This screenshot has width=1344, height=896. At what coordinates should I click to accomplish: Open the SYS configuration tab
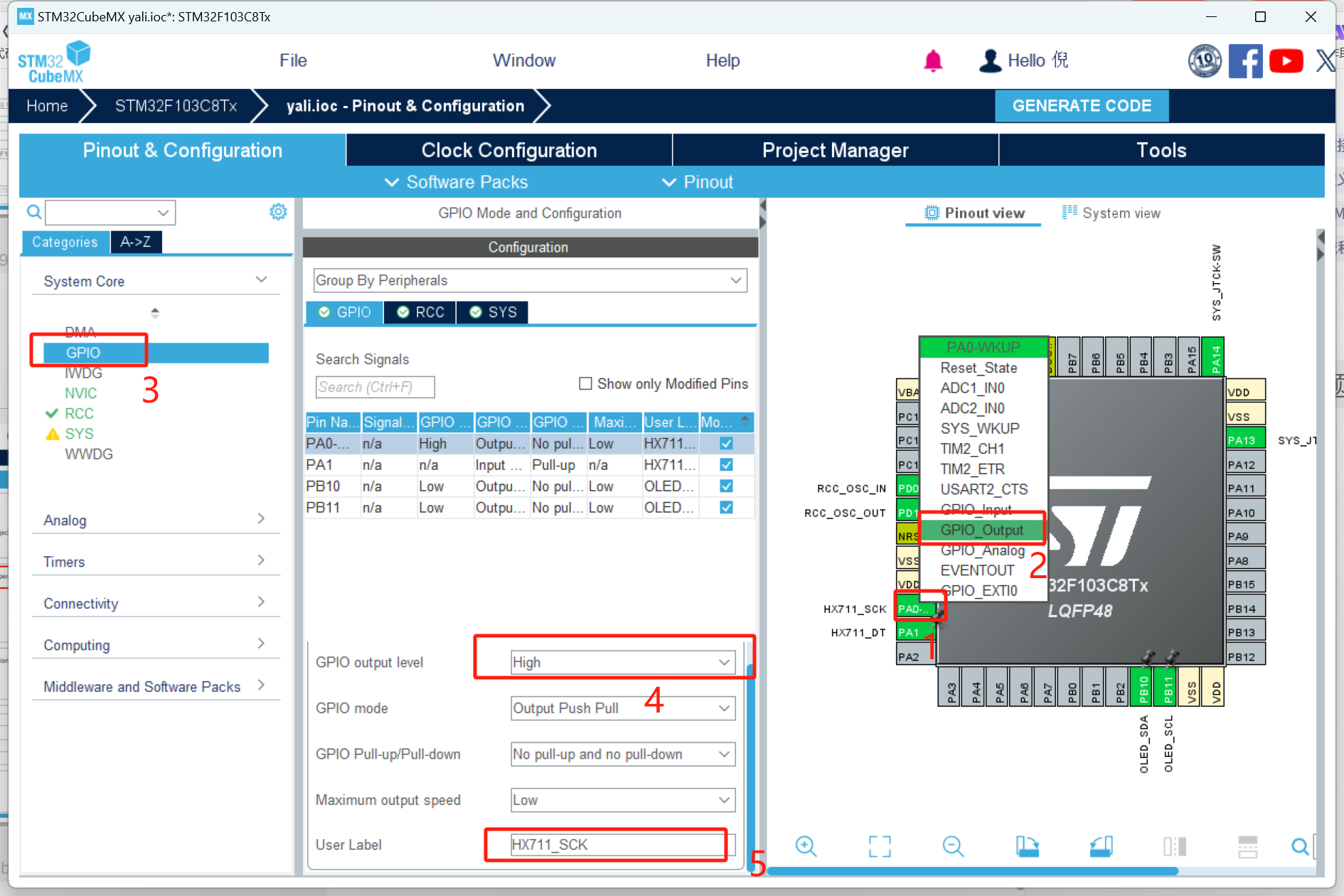493,312
